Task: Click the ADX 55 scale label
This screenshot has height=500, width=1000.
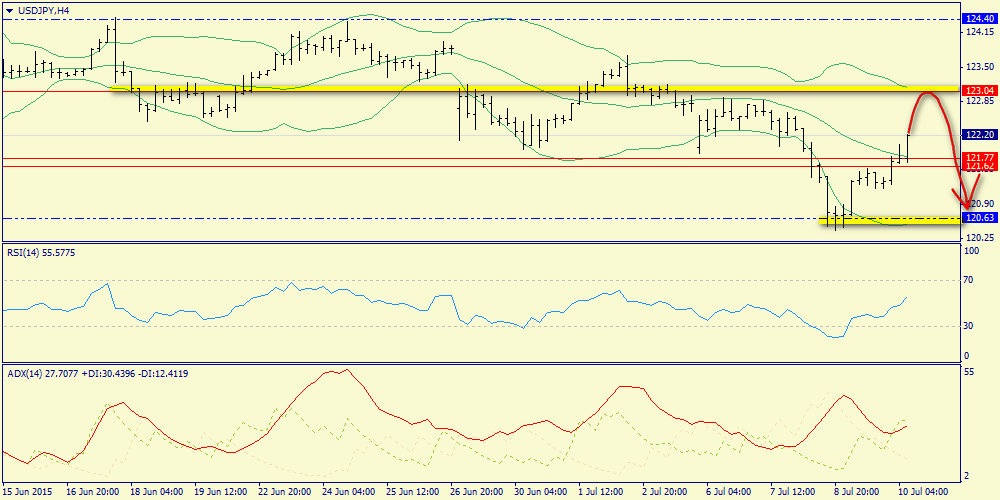Action: 967,371
